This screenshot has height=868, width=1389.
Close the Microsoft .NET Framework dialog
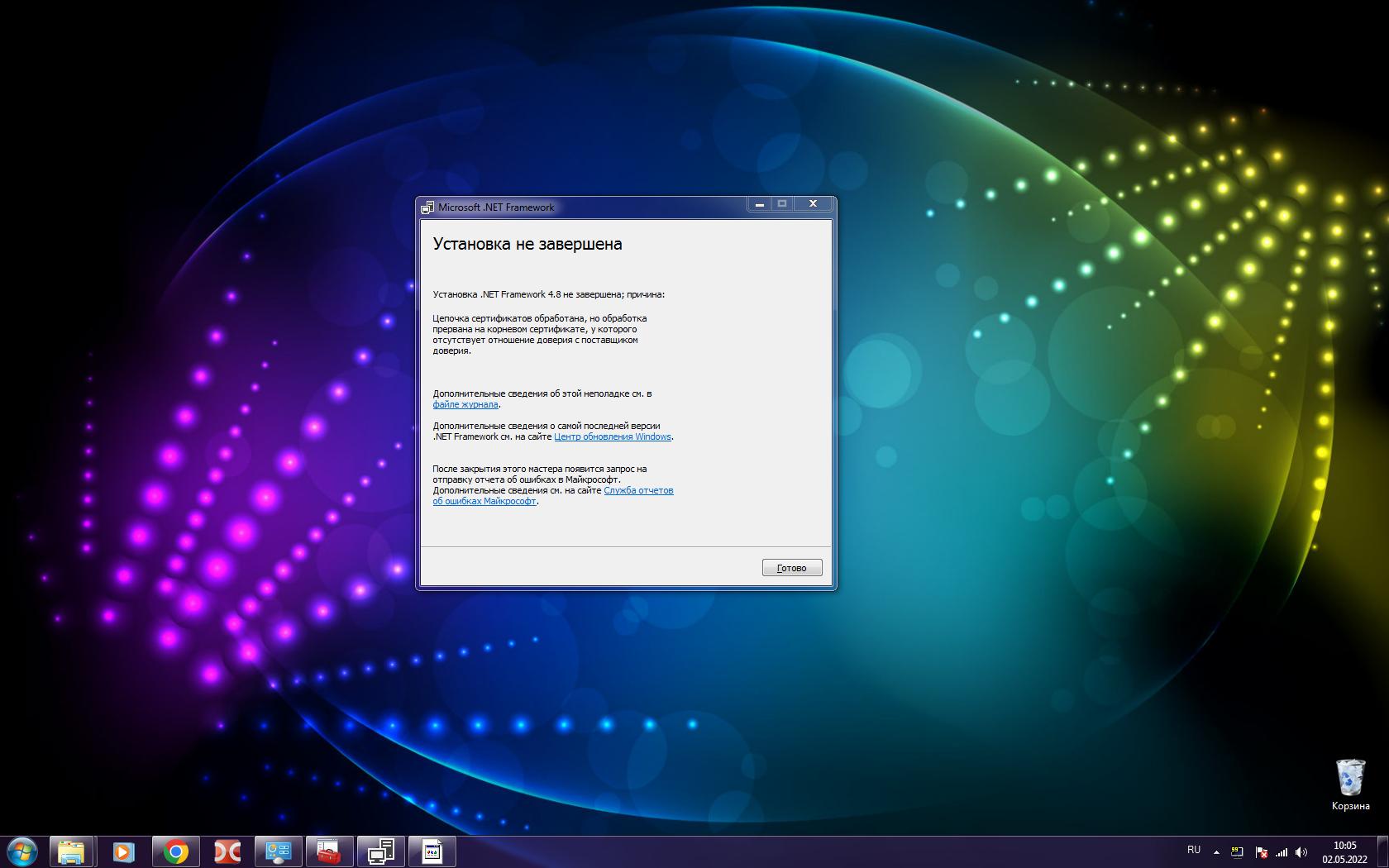tap(813, 203)
